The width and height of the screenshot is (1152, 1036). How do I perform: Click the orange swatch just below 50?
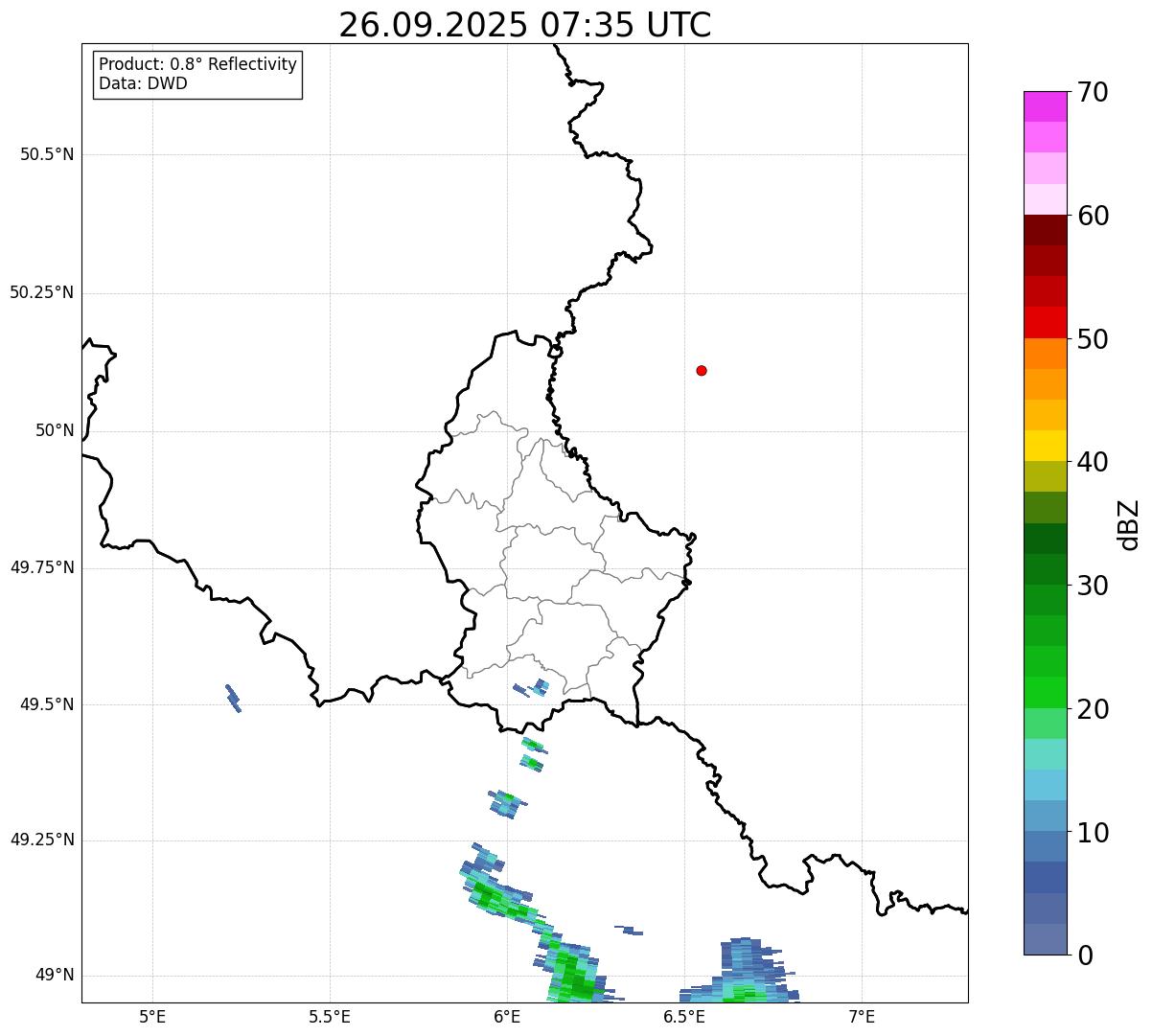1045,354
